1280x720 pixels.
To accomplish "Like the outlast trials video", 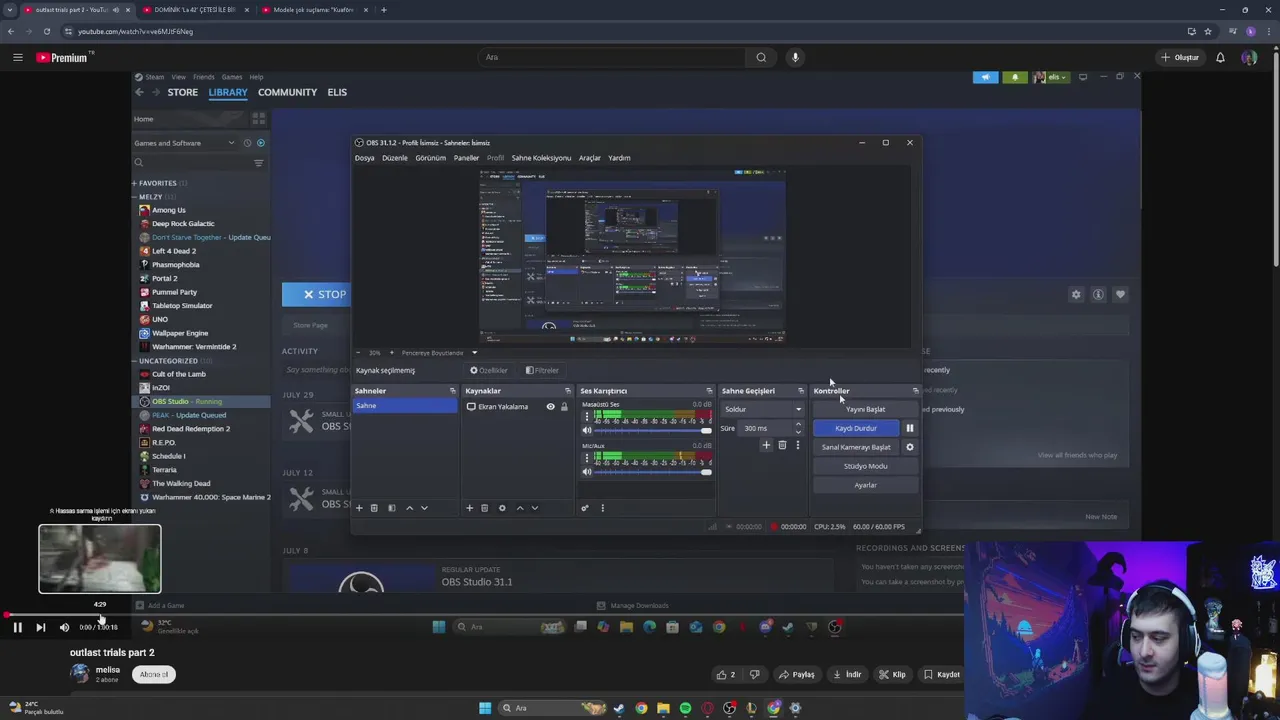I will pyautogui.click(x=726, y=674).
